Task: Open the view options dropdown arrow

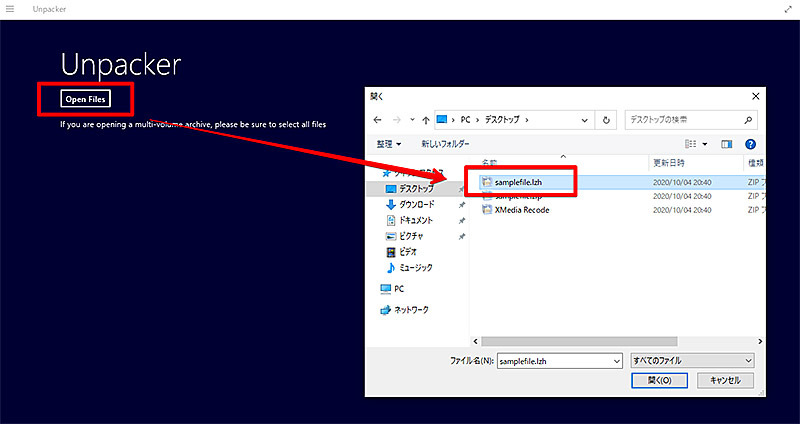Action: click(x=705, y=144)
